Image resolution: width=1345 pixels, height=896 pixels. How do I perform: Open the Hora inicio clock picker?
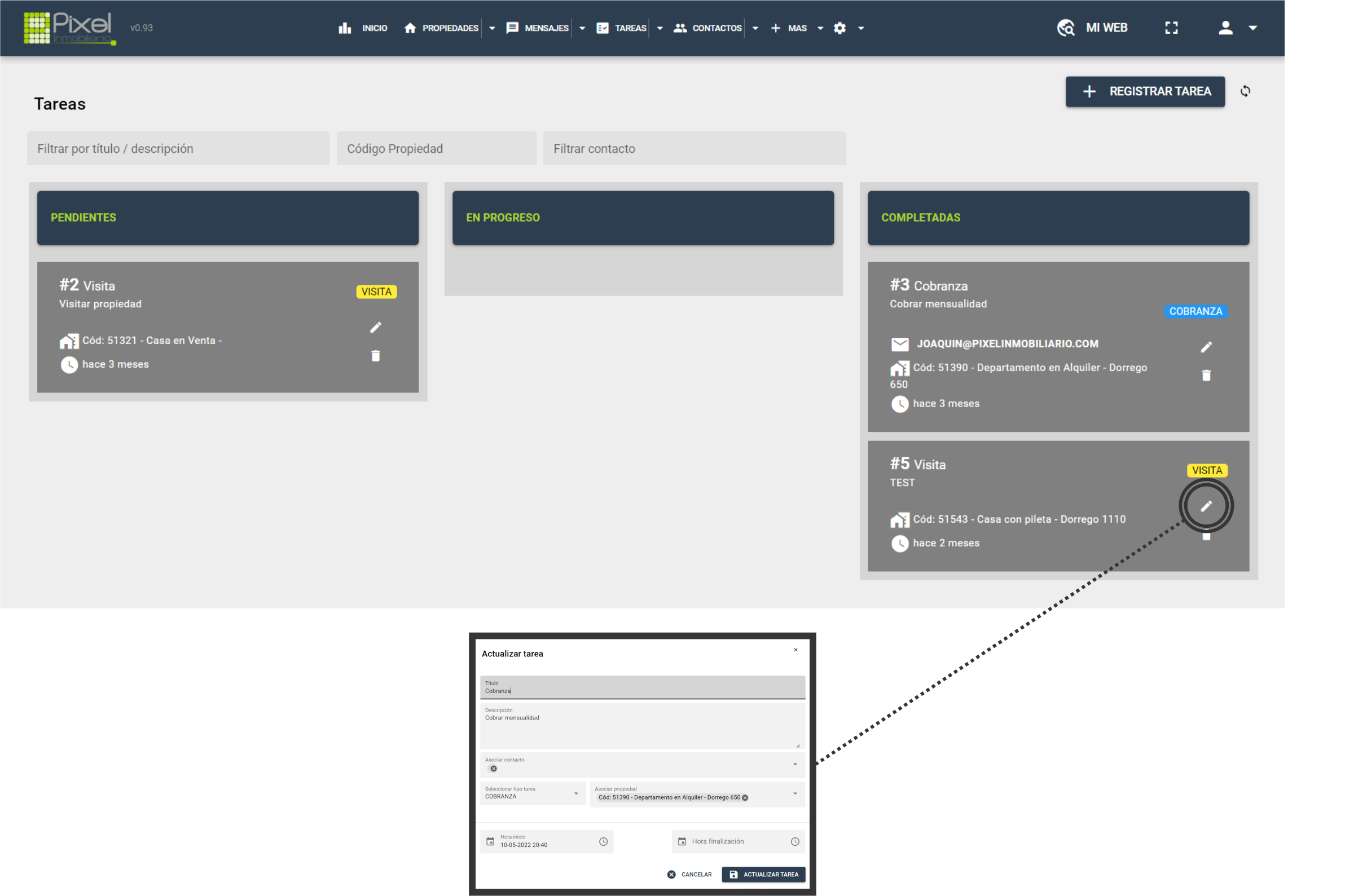coord(603,841)
